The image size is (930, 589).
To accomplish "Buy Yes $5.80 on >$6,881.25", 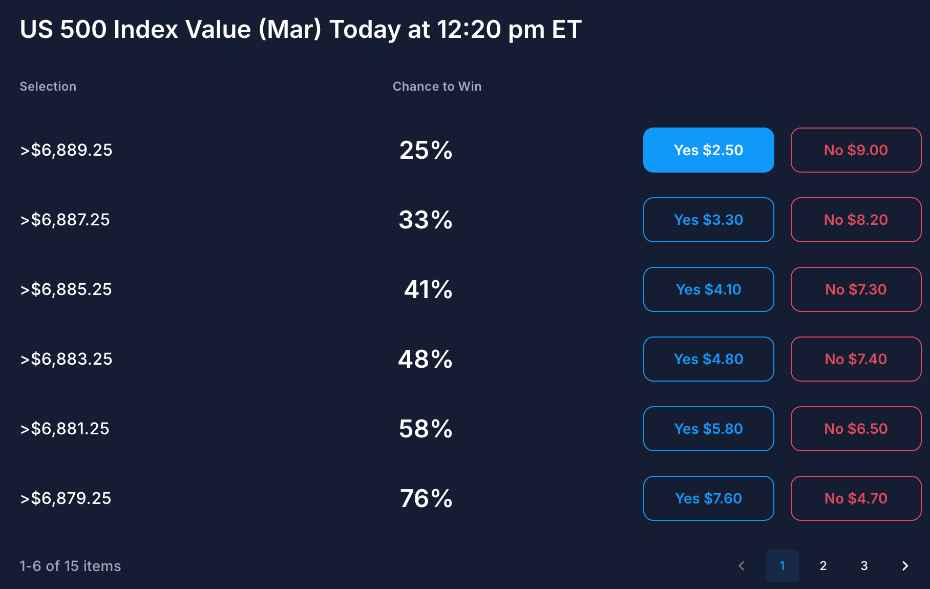I will tap(708, 428).
